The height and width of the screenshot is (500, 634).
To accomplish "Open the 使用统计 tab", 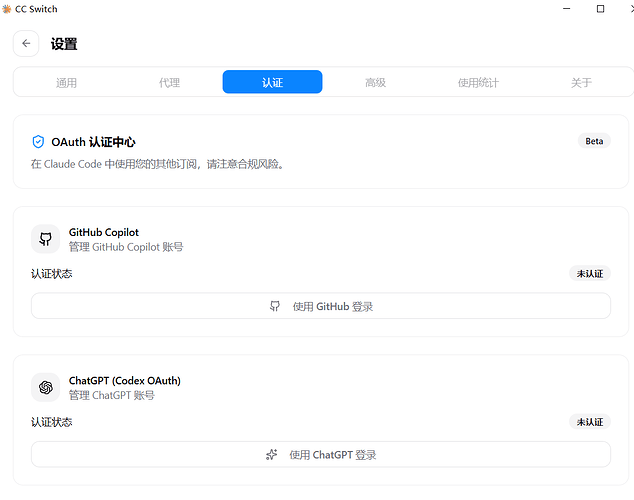I will point(478,82).
